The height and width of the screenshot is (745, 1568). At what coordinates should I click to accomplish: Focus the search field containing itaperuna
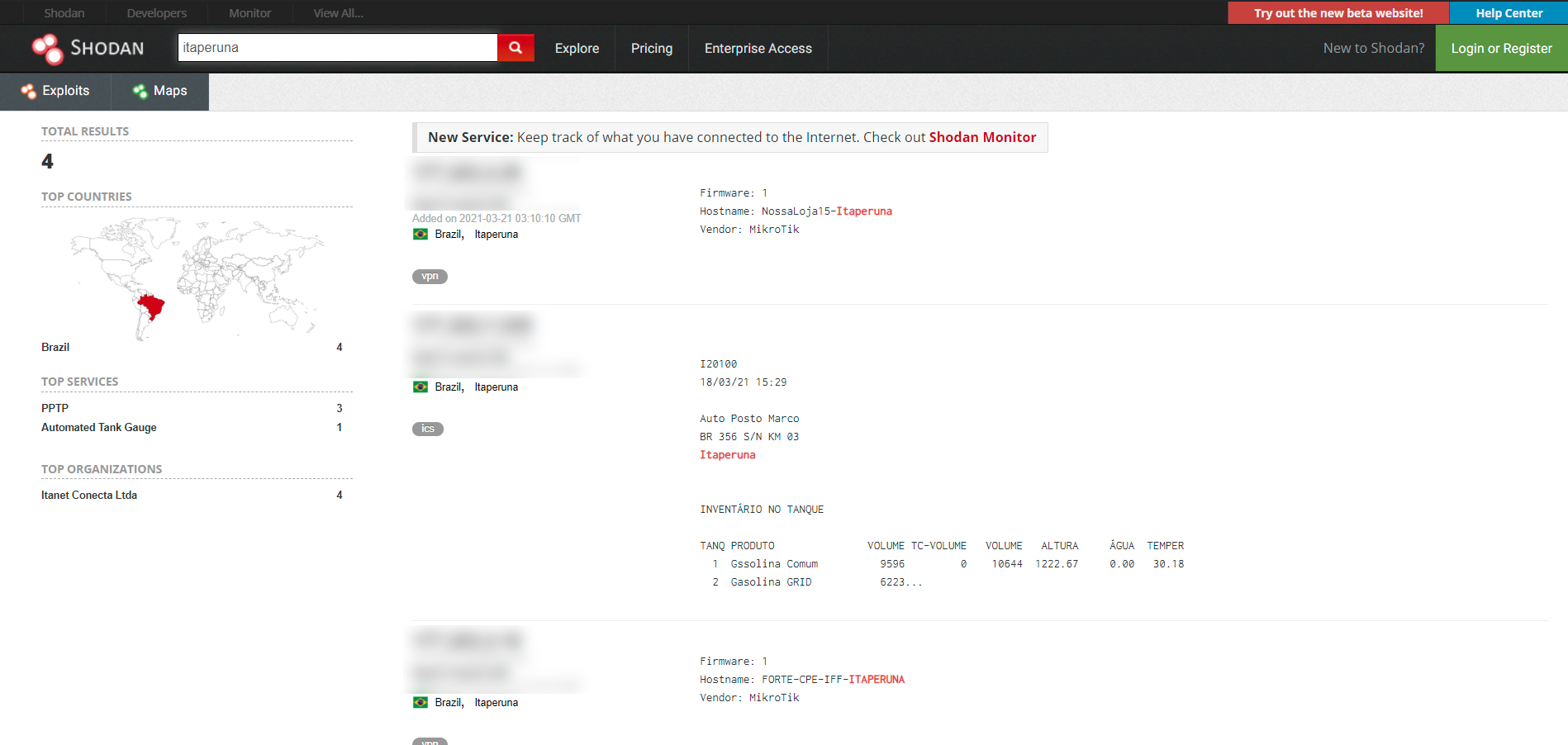337,48
